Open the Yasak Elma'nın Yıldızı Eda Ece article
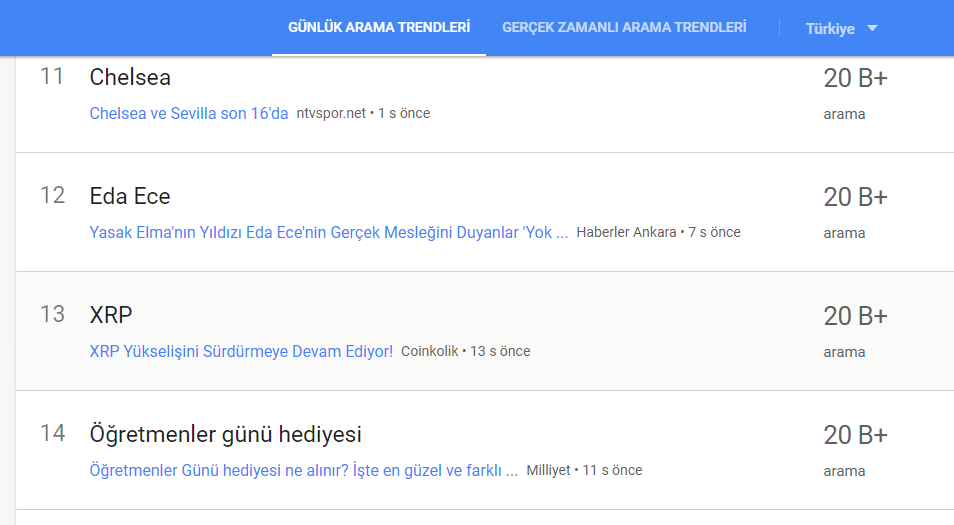 pyautogui.click(x=329, y=232)
